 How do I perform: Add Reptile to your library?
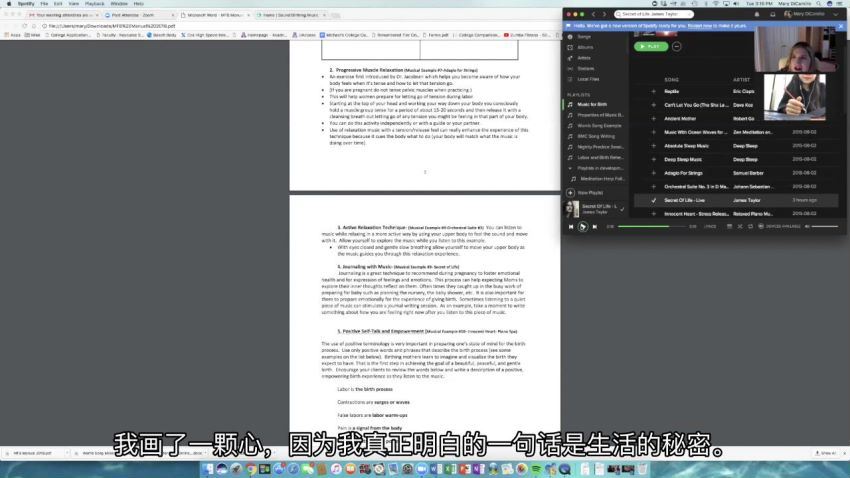(x=653, y=92)
